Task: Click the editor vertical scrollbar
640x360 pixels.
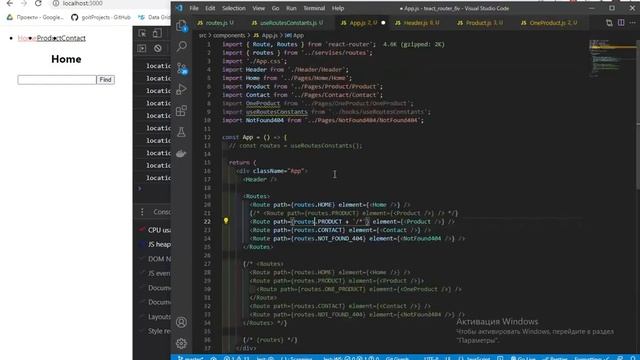Action: (638, 114)
